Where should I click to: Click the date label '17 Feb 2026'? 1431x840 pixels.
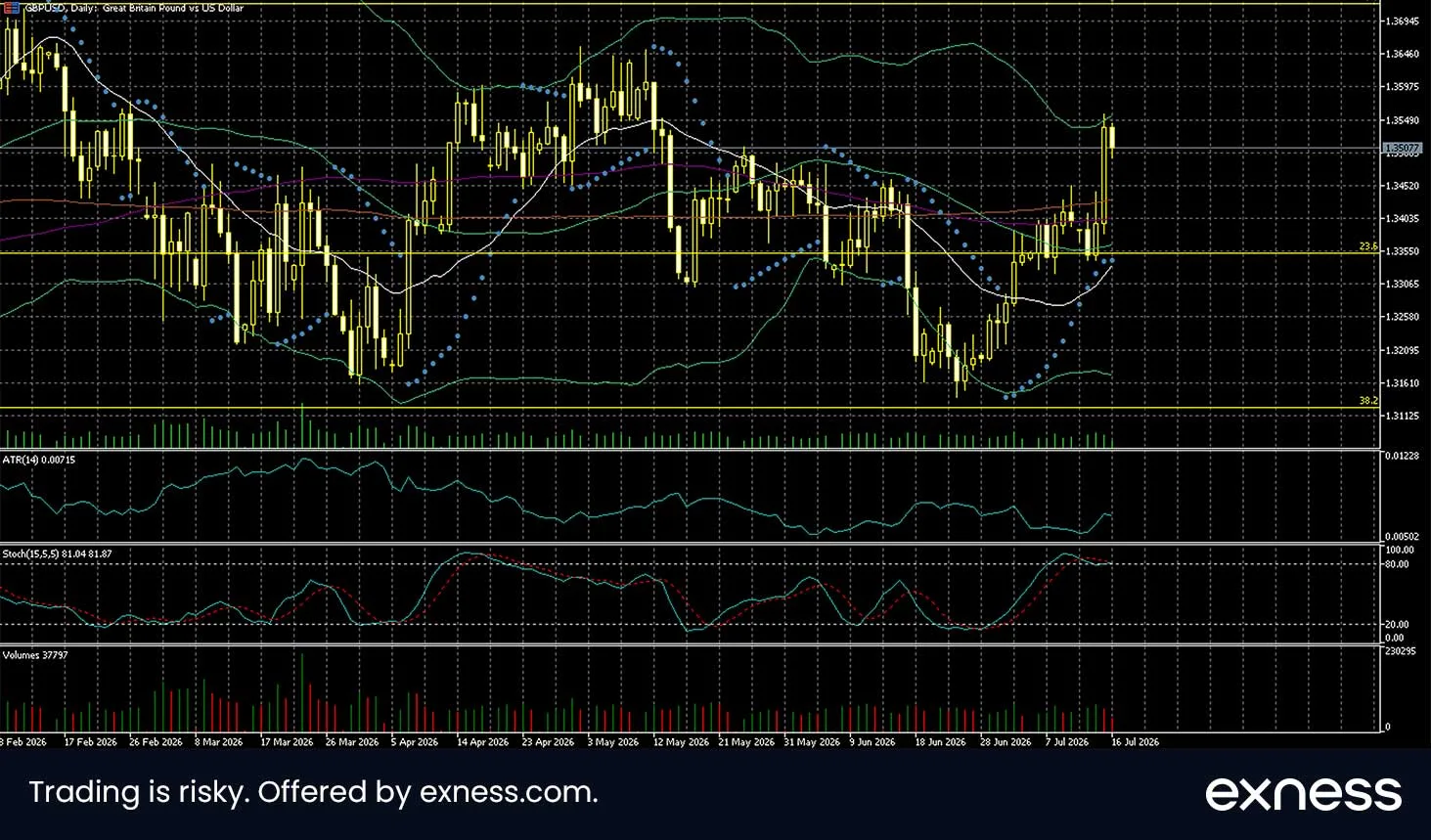coord(90,742)
